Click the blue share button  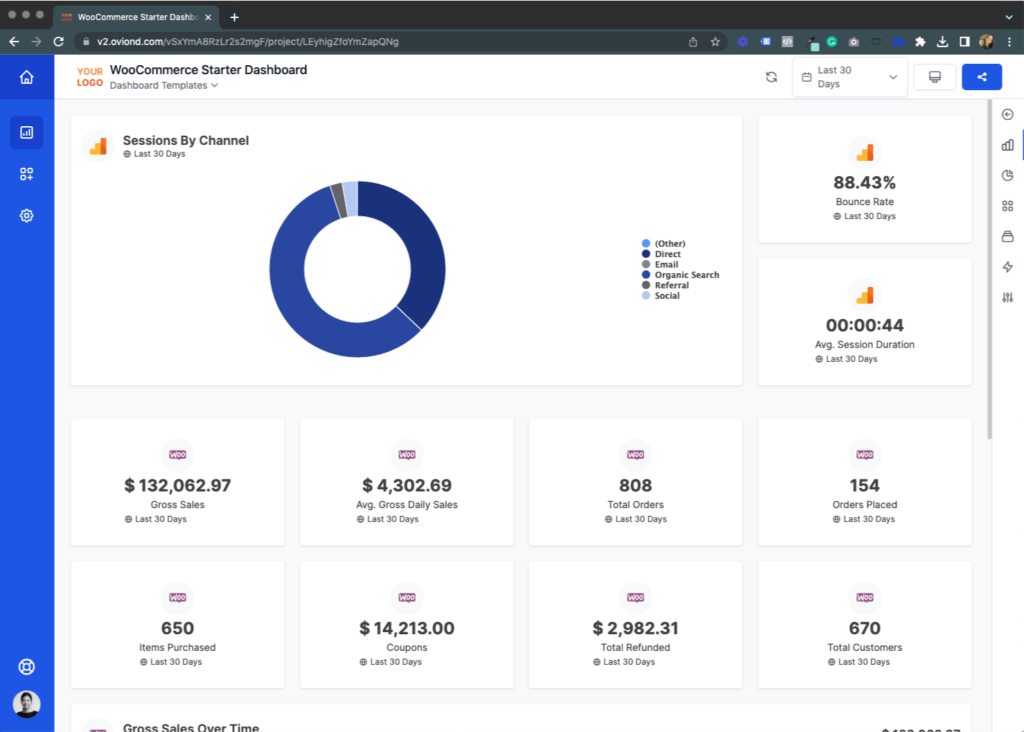click(x=982, y=77)
